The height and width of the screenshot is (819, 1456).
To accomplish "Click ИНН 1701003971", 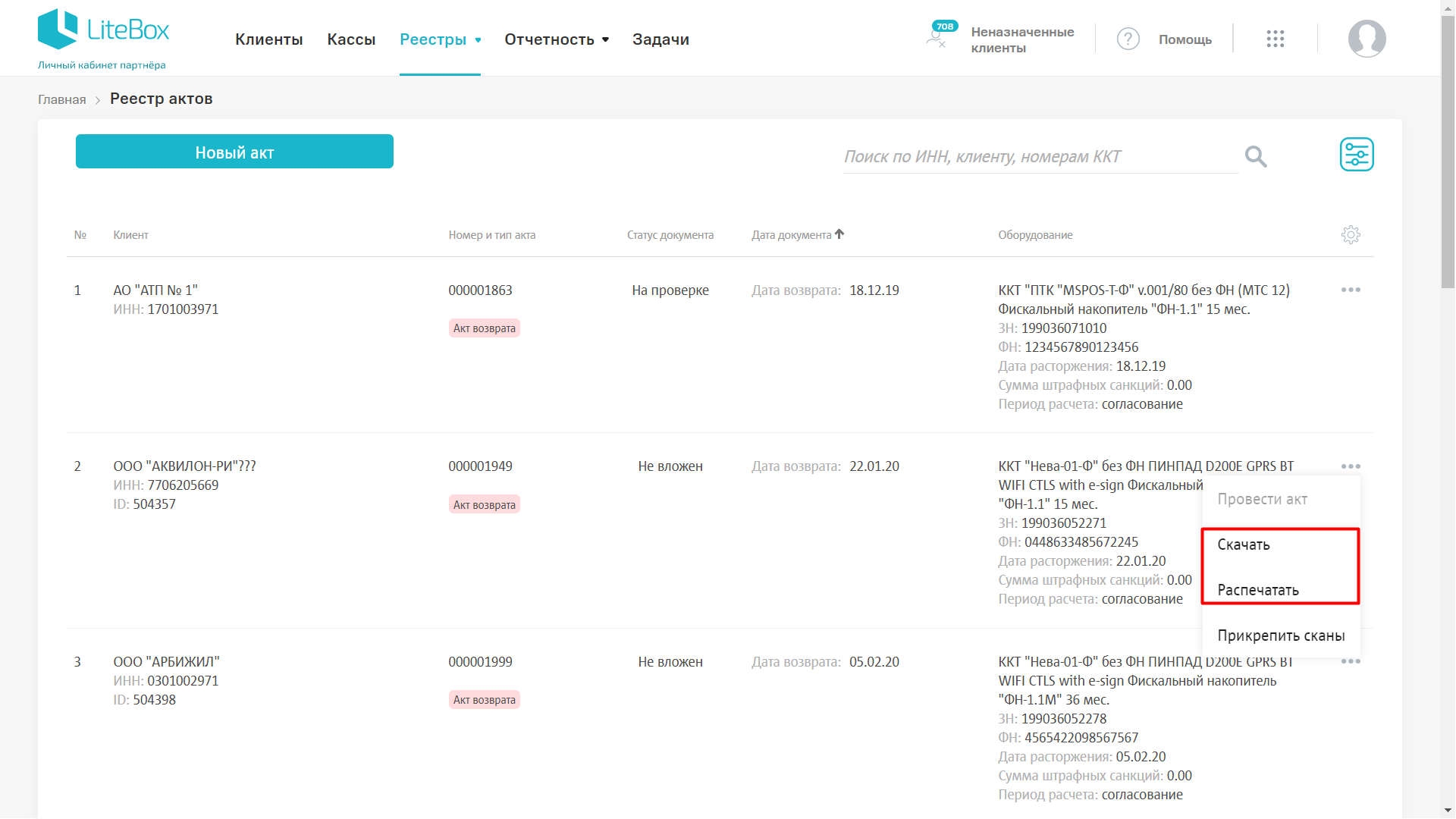I will (183, 309).
